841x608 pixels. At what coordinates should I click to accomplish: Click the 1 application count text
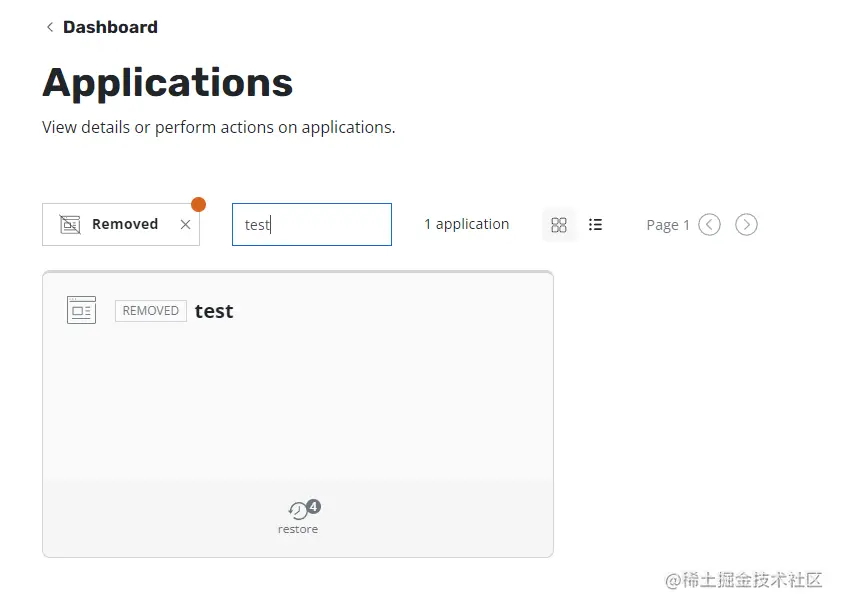point(467,224)
